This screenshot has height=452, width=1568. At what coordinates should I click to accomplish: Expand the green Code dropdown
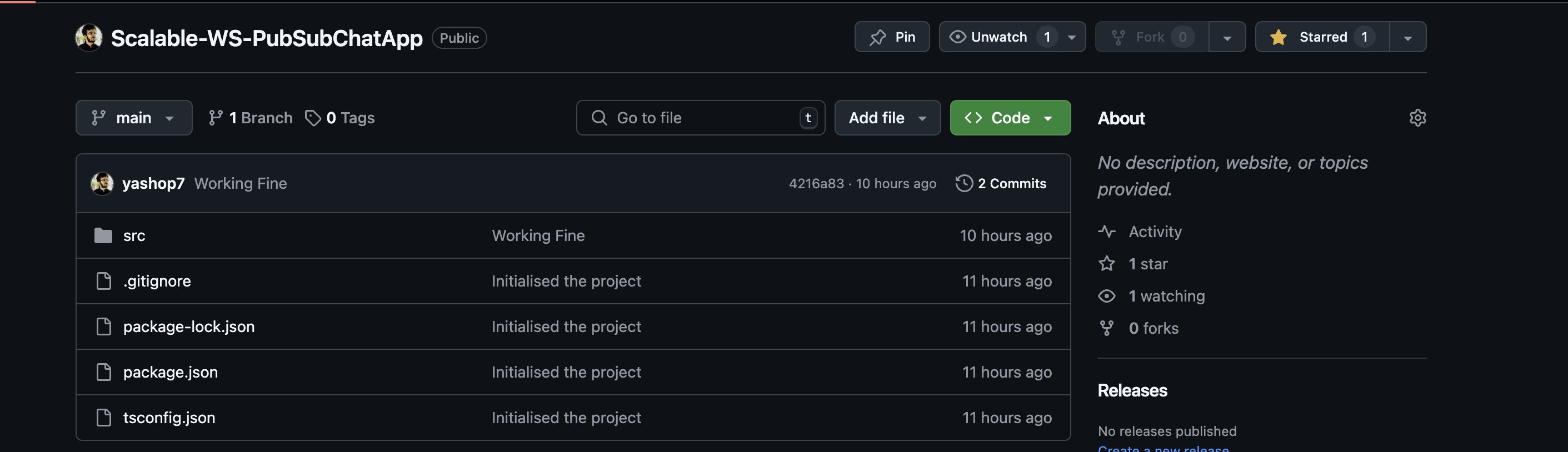click(x=1010, y=118)
